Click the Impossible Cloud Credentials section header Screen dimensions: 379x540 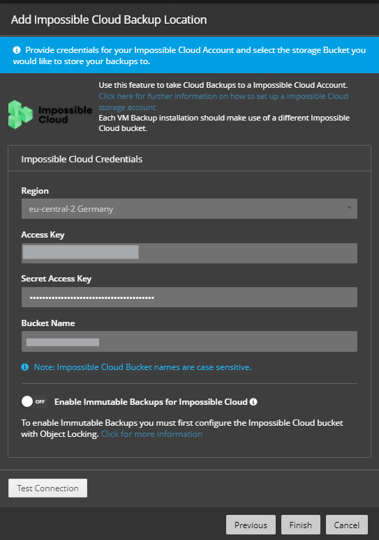pyautogui.click(x=82, y=159)
